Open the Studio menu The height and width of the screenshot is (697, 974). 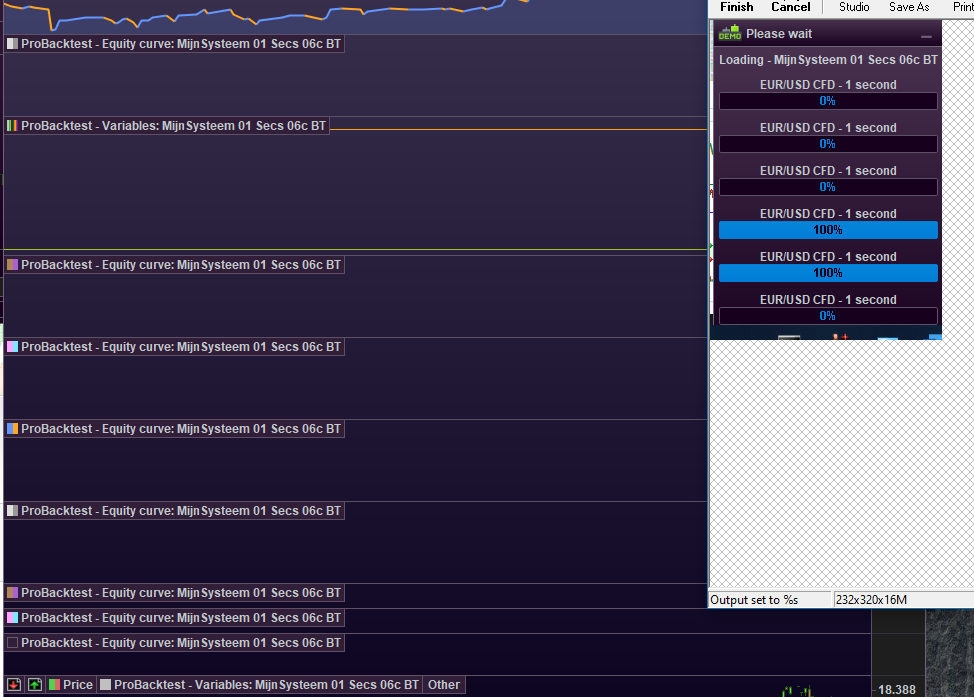point(854,7)
